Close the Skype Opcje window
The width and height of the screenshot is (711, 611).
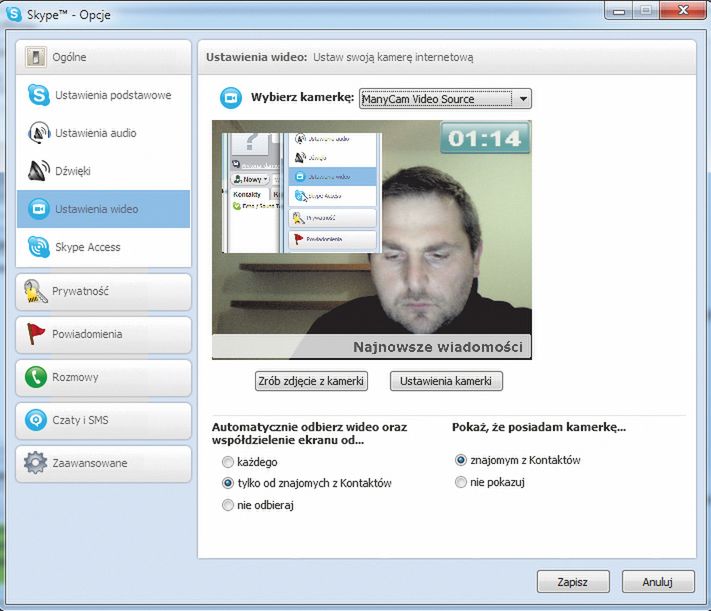tap(682, 10)
